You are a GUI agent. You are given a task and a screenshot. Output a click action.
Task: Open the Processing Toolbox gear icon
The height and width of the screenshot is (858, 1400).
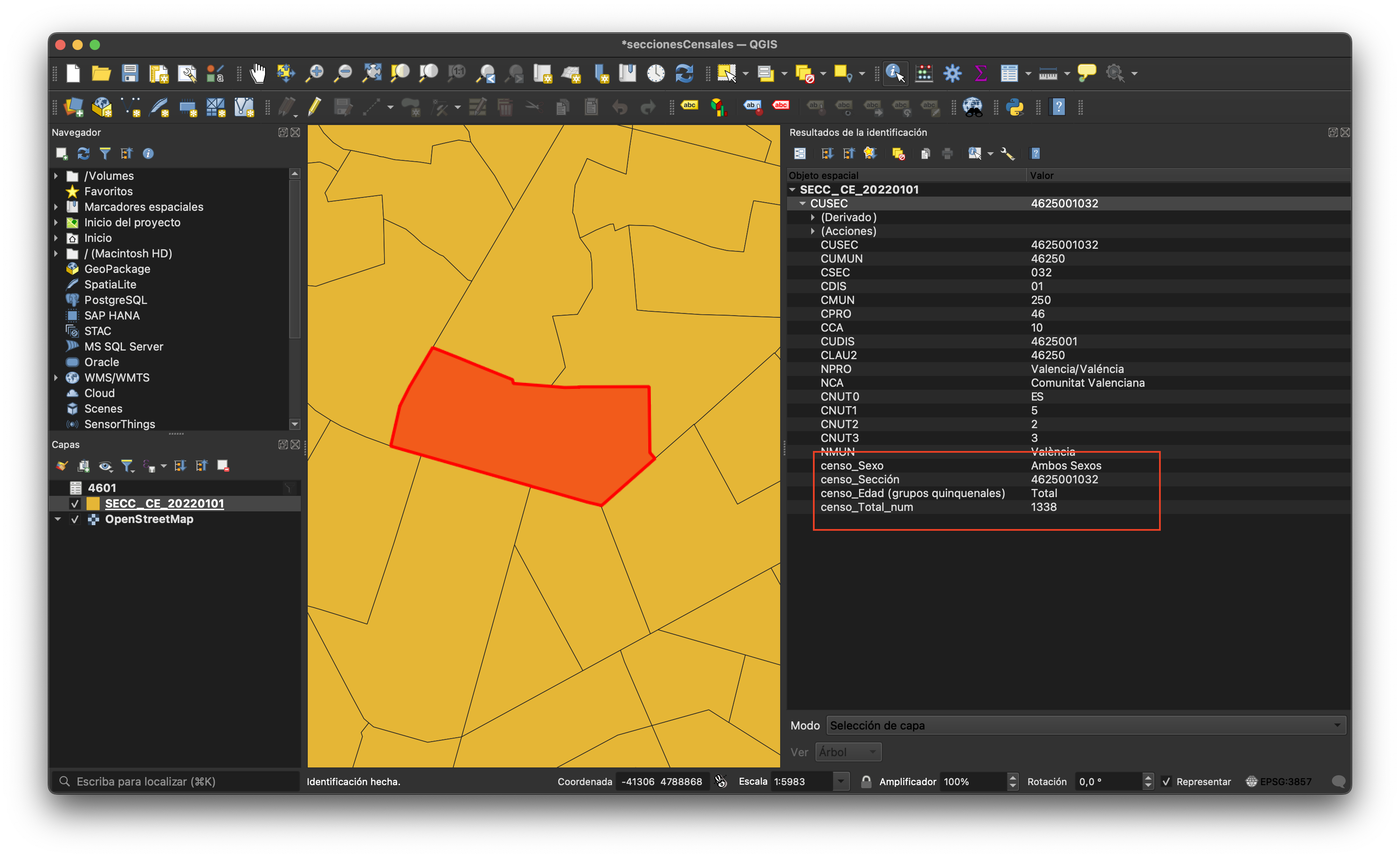point(952,73)
